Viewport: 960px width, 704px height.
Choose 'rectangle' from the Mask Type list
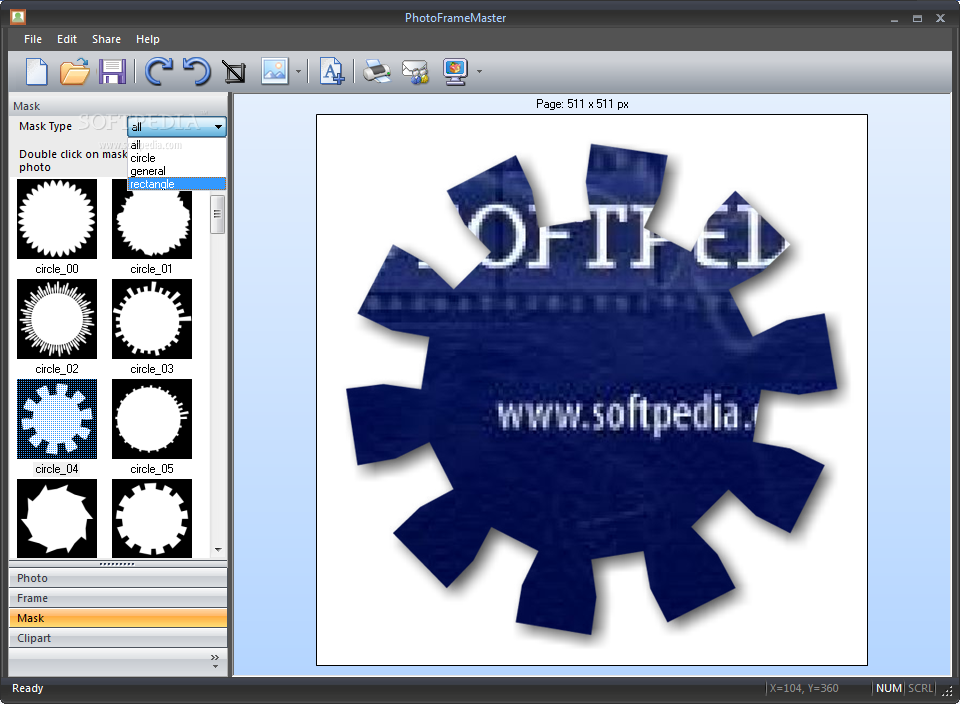coord(177,184)
